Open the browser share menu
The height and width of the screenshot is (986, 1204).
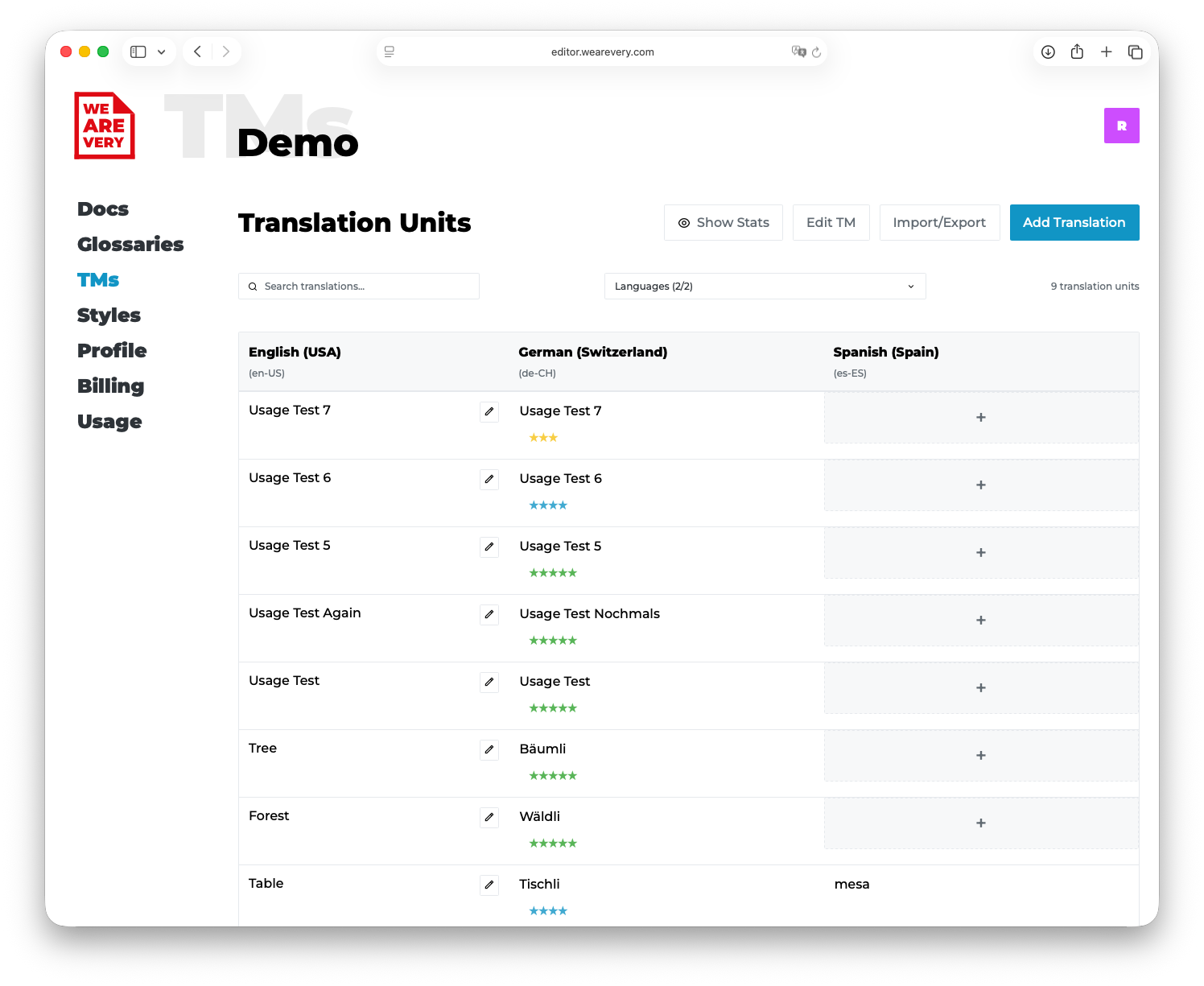coord(1077,52)
